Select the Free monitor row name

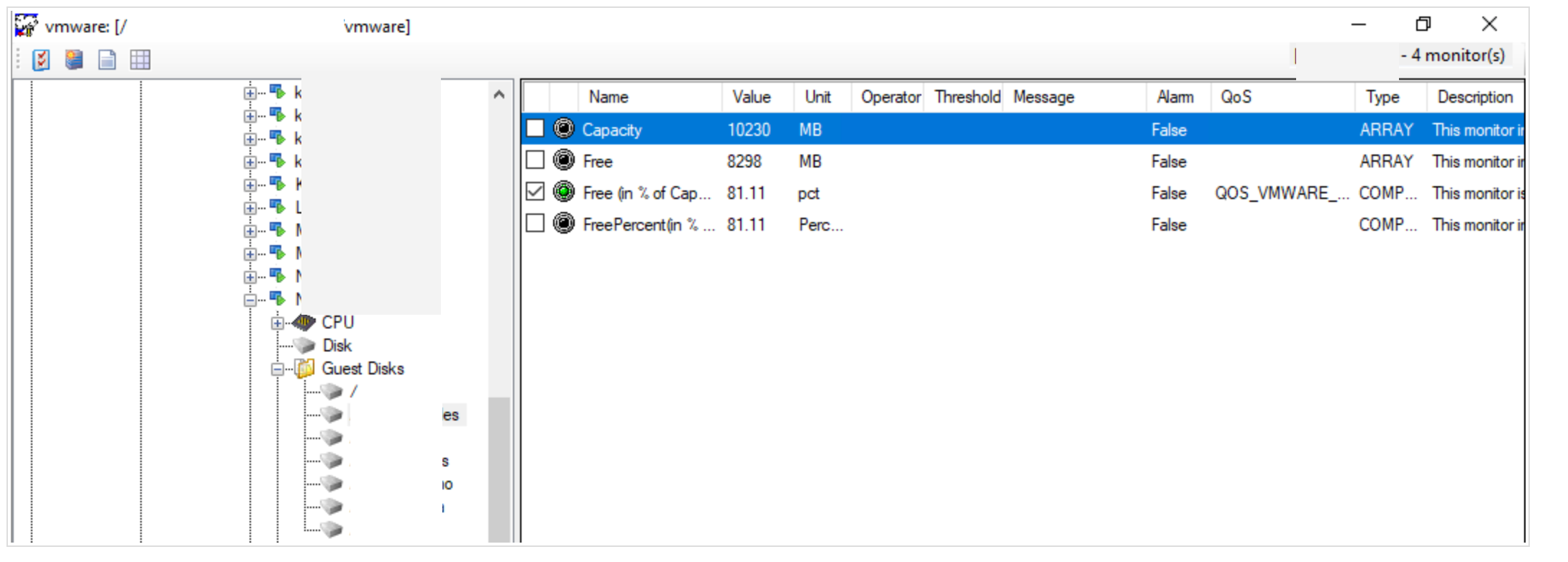(x=598, y=161)
